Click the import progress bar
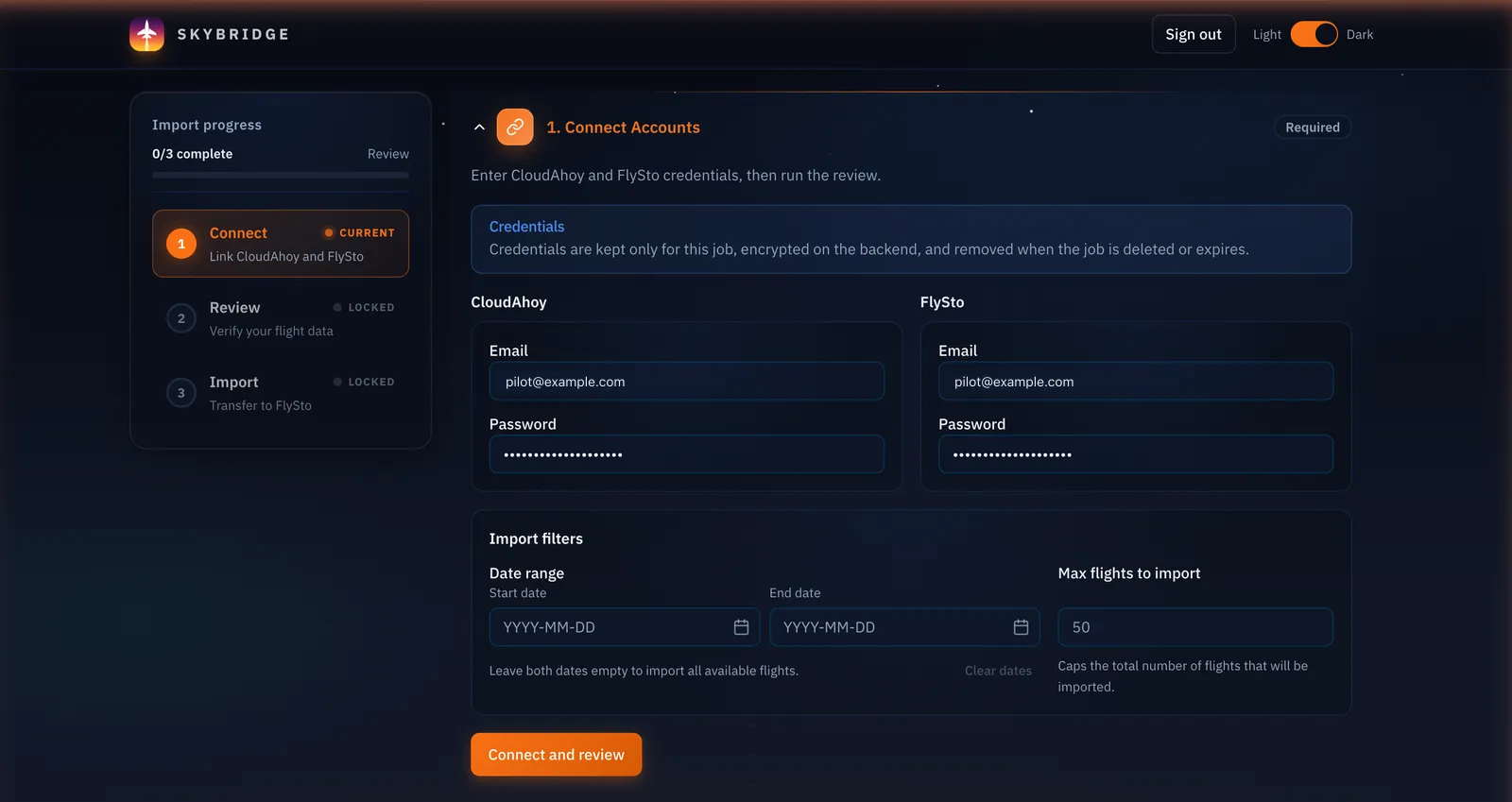Screen dimensions: 1512x802 pyautogui.click(x=281, y=175)
